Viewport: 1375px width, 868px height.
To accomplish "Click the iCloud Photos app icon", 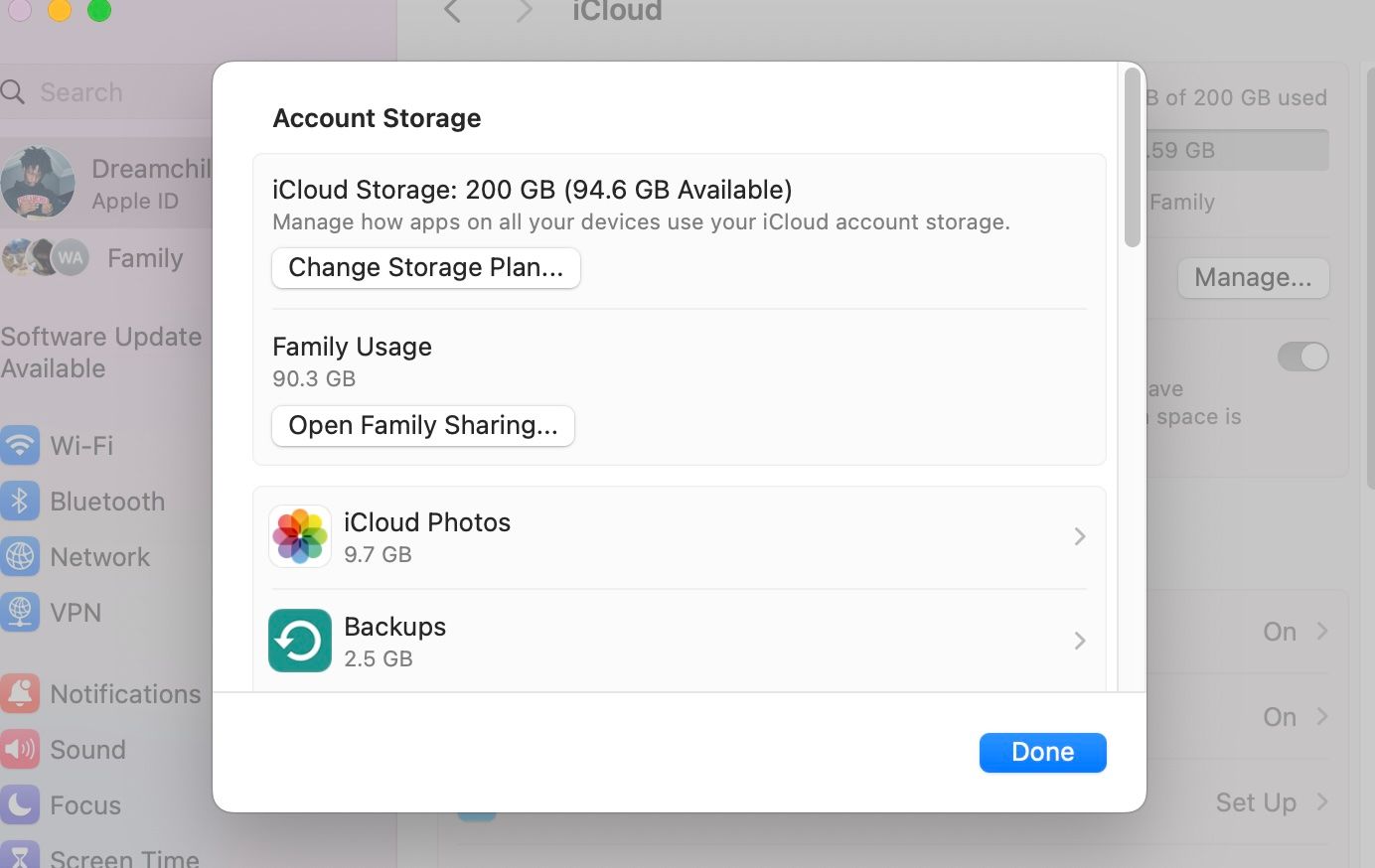I will pos(299,535).
